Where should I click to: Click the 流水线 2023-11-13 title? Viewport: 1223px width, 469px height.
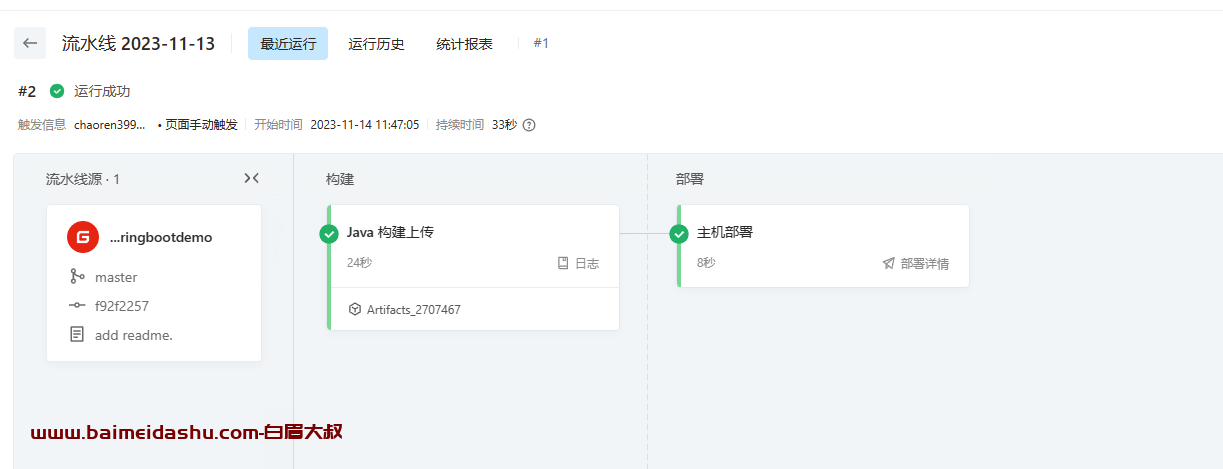coord(138,43)
